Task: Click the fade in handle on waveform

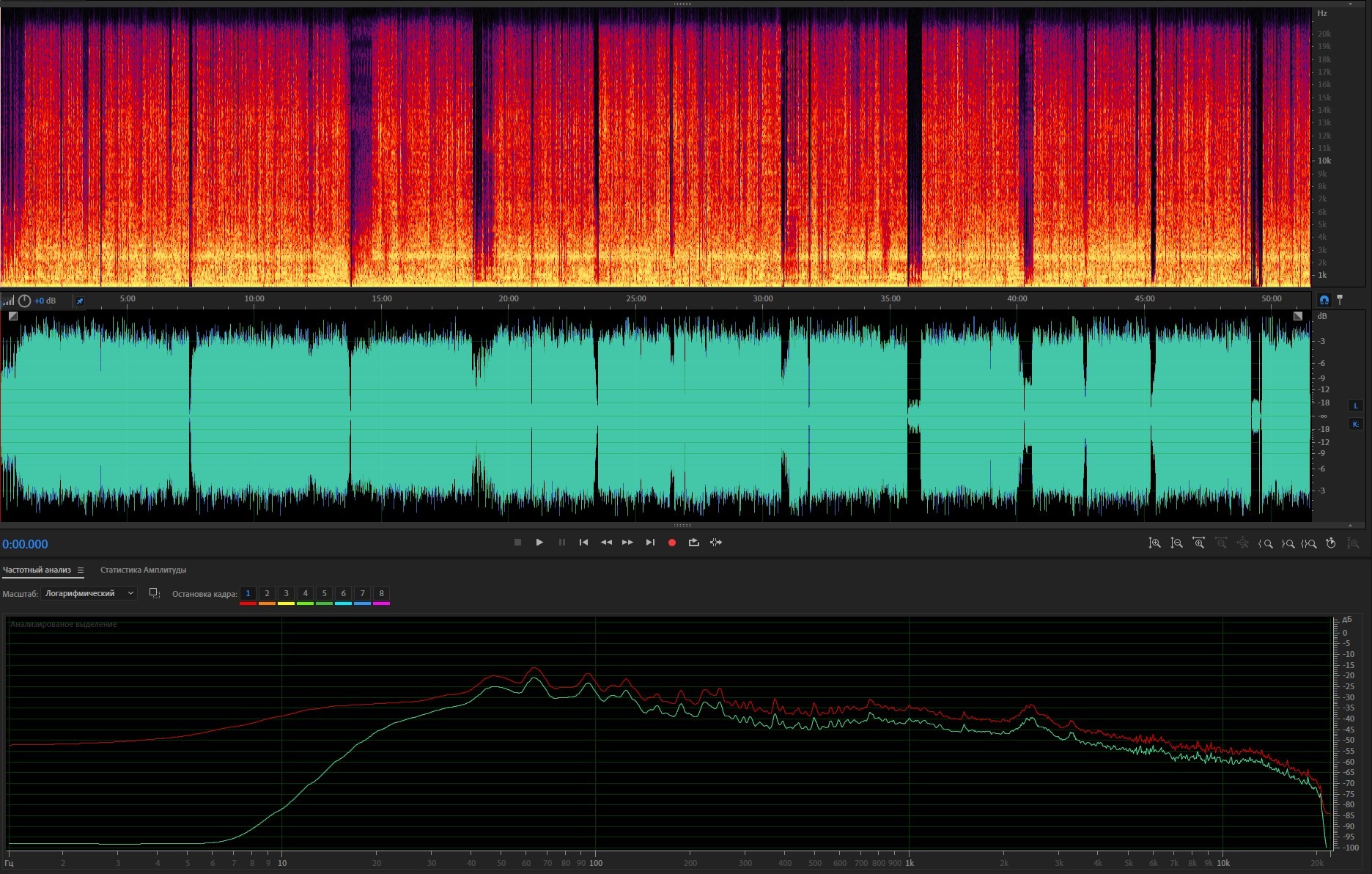Action: pyautogui.click(x=12, y=316)
